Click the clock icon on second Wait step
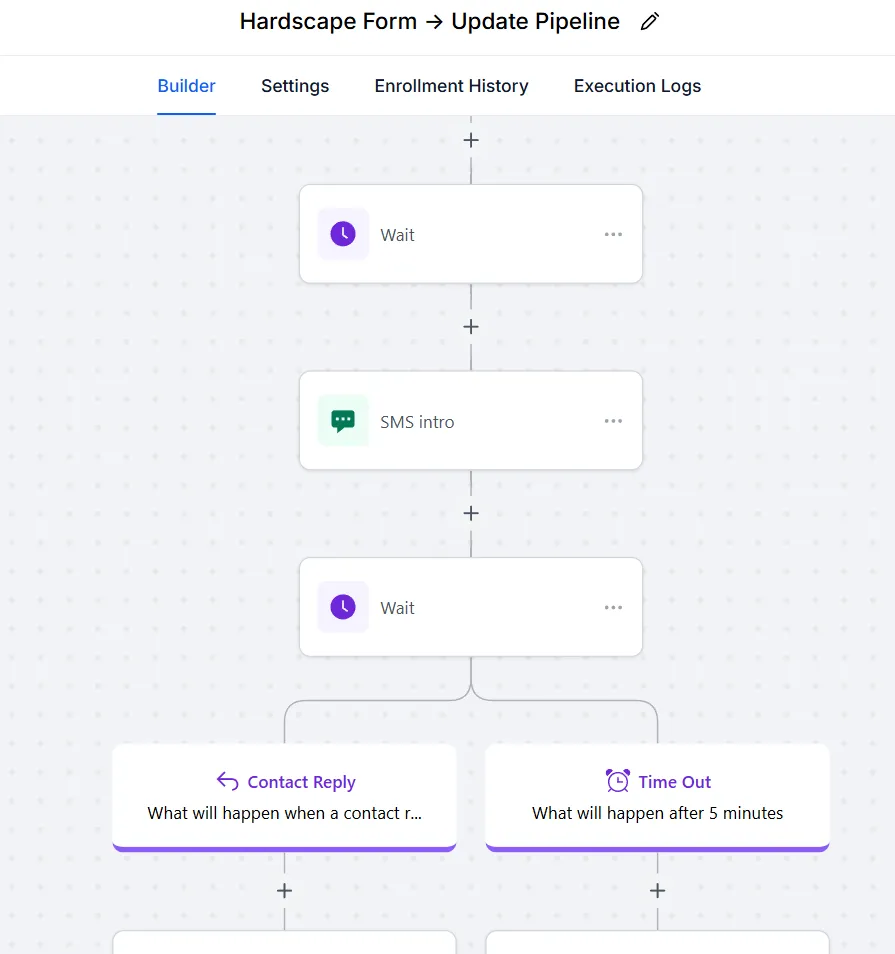 (x=343, y=607)
